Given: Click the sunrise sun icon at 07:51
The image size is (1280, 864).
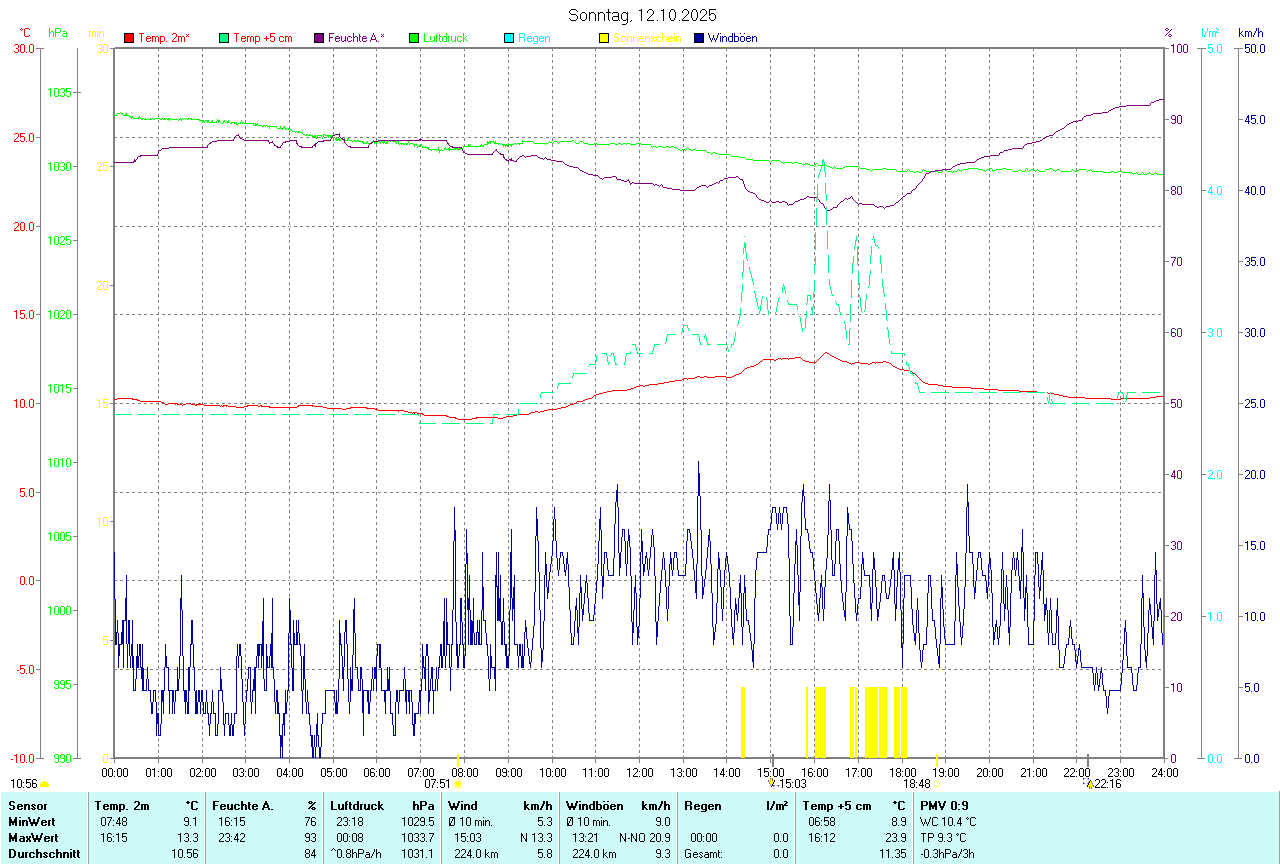Looking at the screenshot, I should pyautogui.click(x=458, y=785).
